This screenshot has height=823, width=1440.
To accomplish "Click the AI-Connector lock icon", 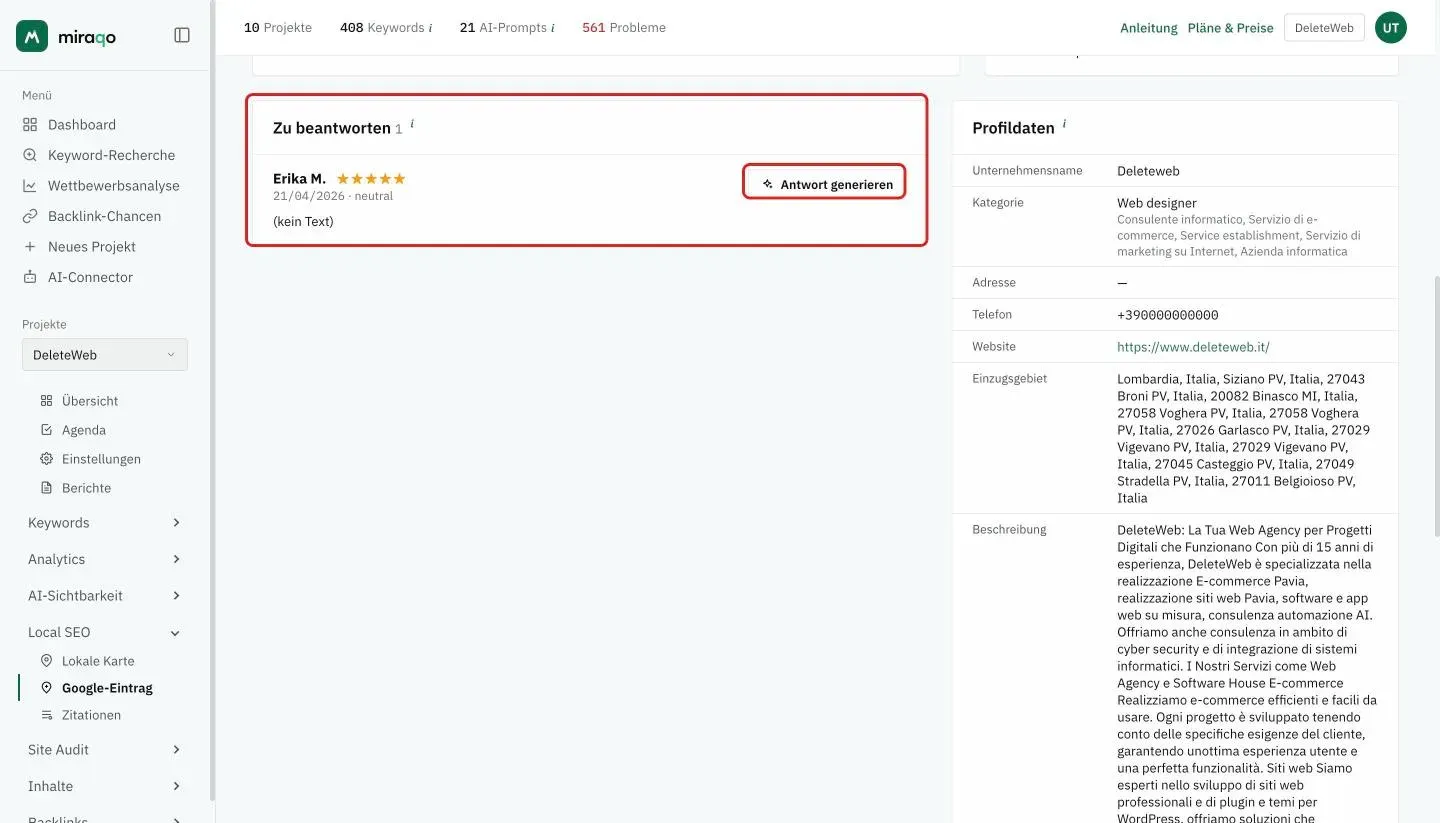I will (x=30, y=277).
